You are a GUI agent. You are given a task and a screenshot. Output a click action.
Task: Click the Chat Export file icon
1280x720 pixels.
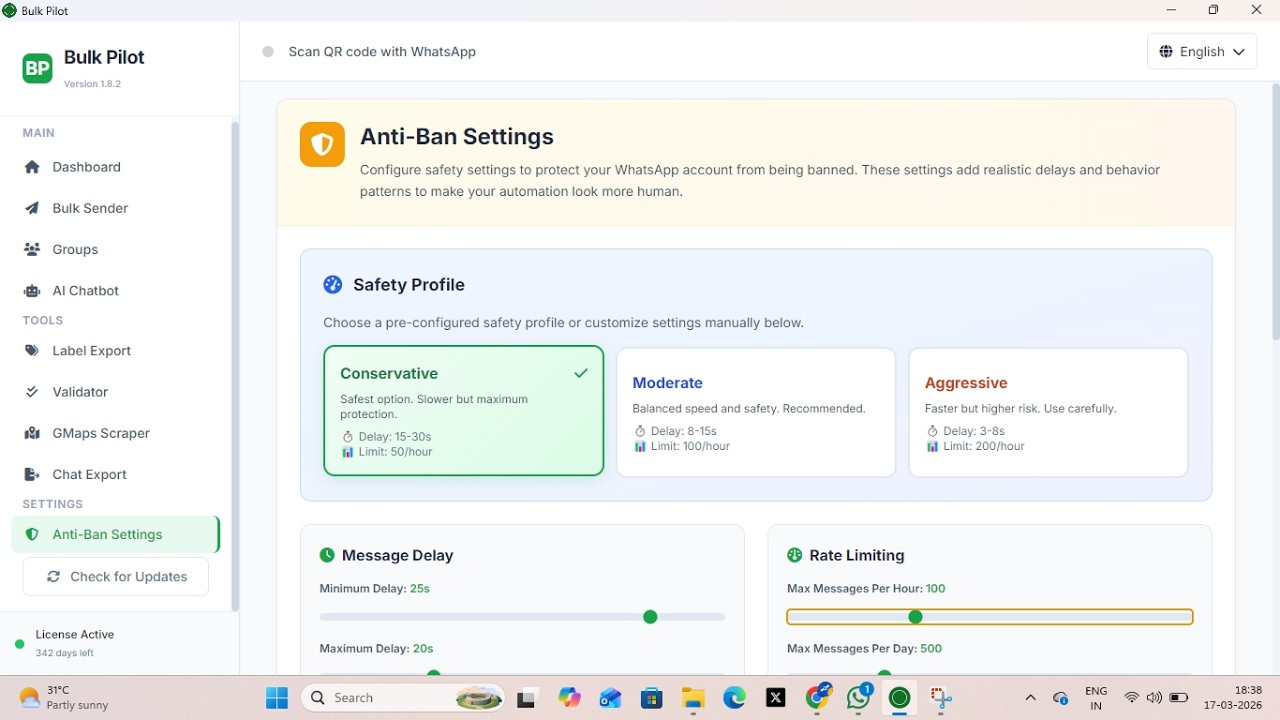[32, 474]
